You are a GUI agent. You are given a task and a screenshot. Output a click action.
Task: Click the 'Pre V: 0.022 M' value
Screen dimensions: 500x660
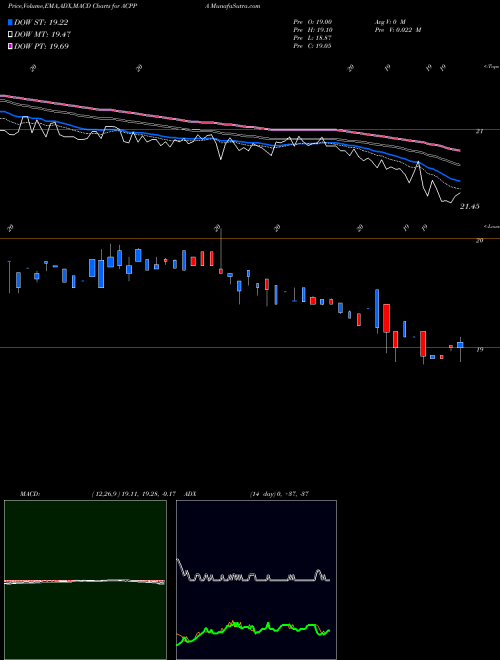coord(398,30)
